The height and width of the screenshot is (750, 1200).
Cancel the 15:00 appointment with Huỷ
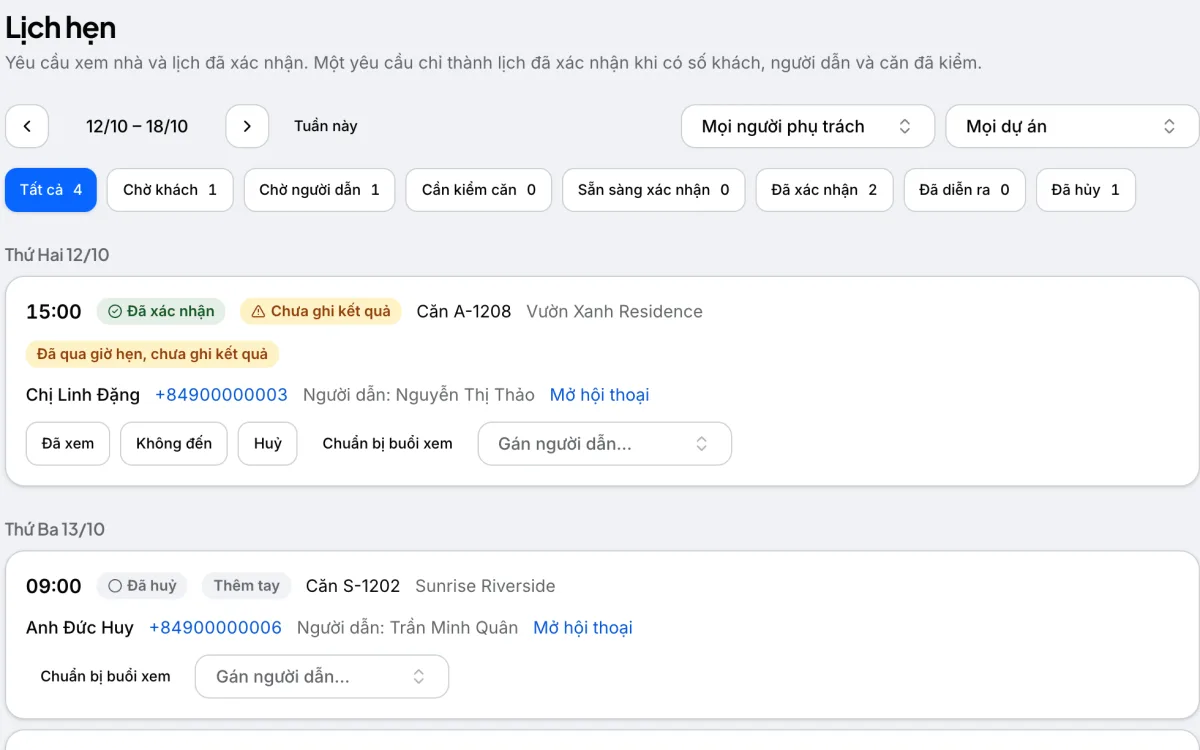pyautogui.click(x=268, y=444)
